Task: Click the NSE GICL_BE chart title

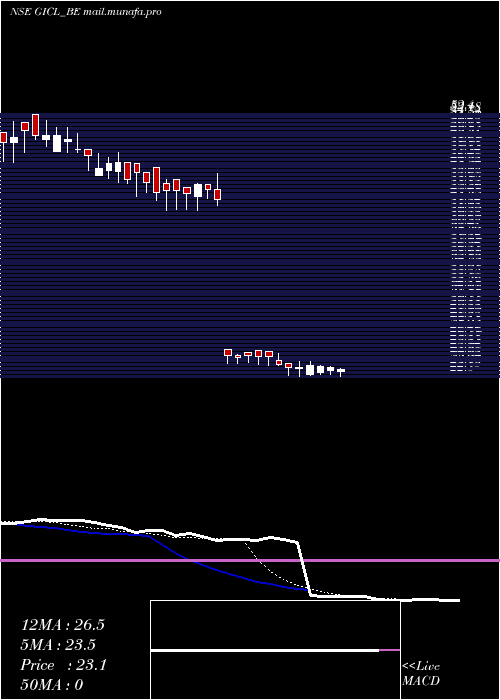Action: point(85,12)
